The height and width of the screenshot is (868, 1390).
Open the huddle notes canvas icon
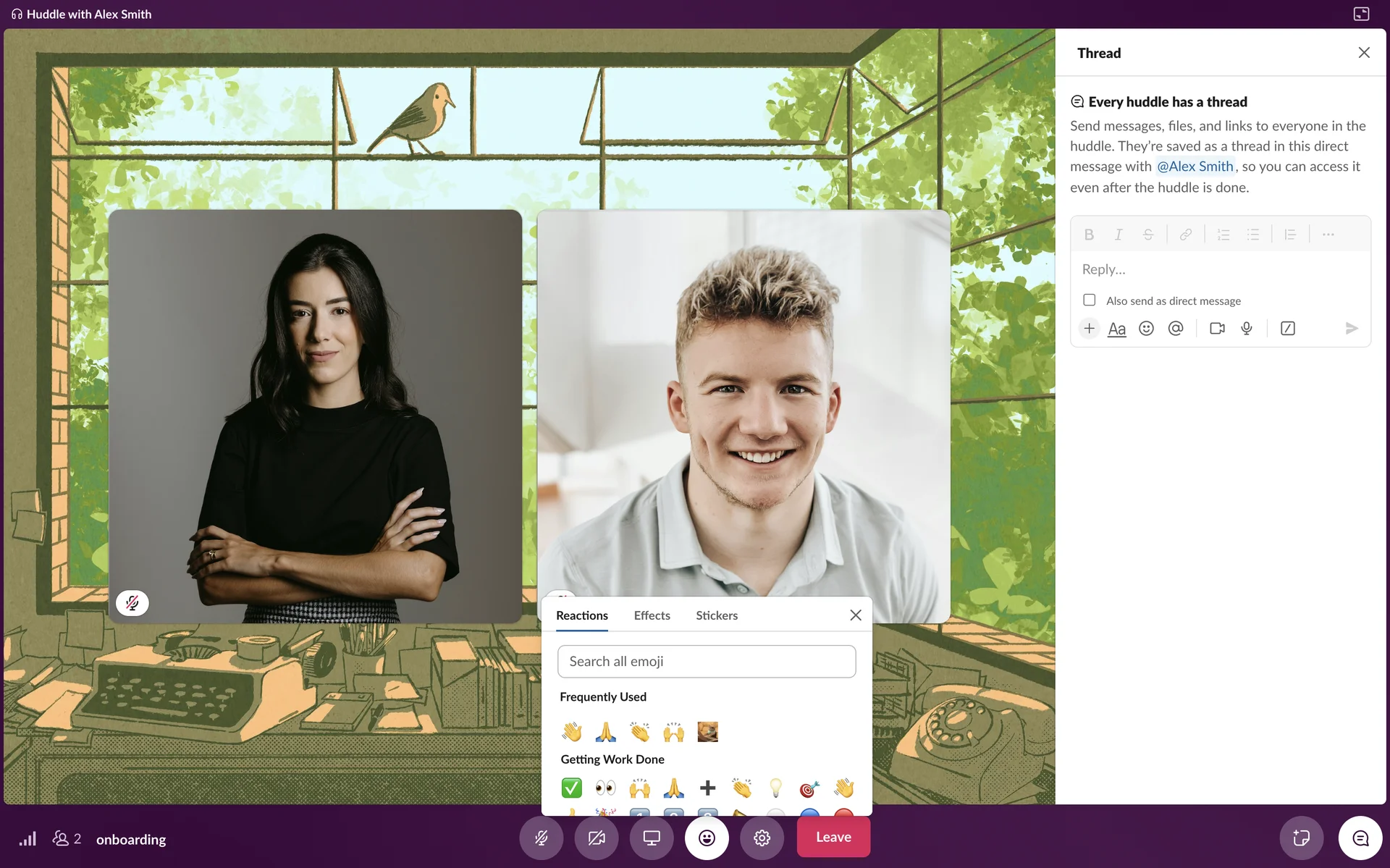click(1301, 838)
